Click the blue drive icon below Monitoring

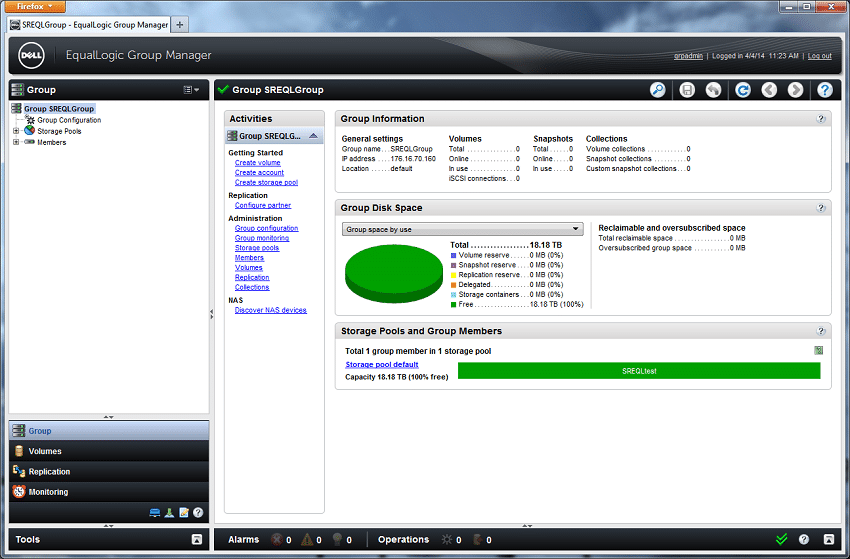(154, 512)
